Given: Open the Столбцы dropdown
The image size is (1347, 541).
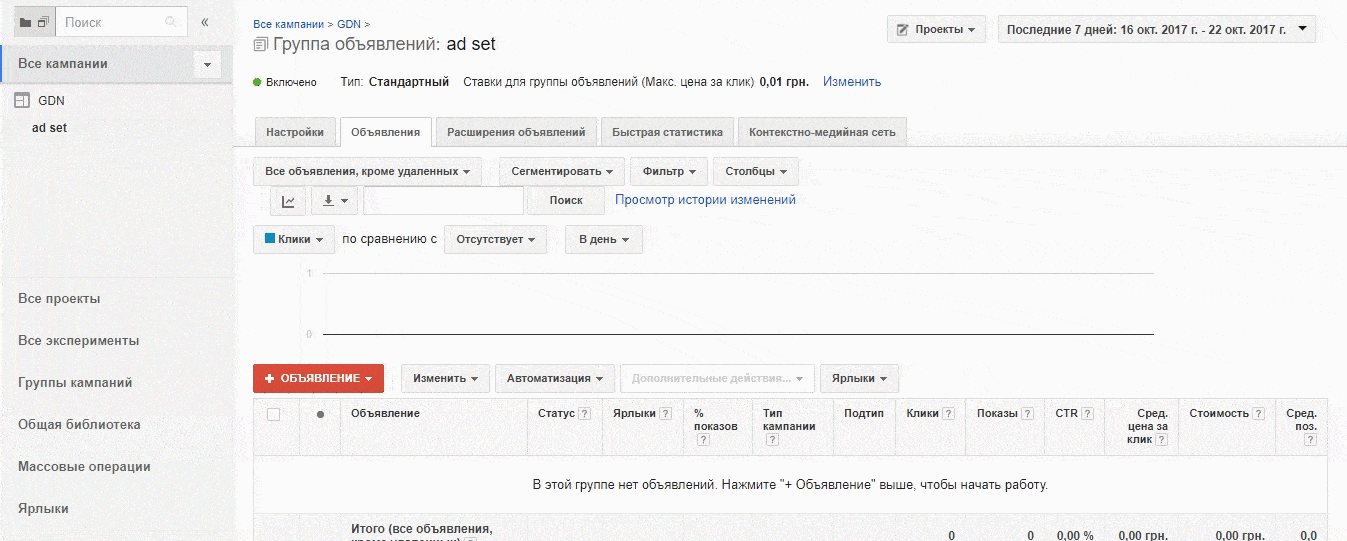Looking at the screenshot, I should (755, 172).
